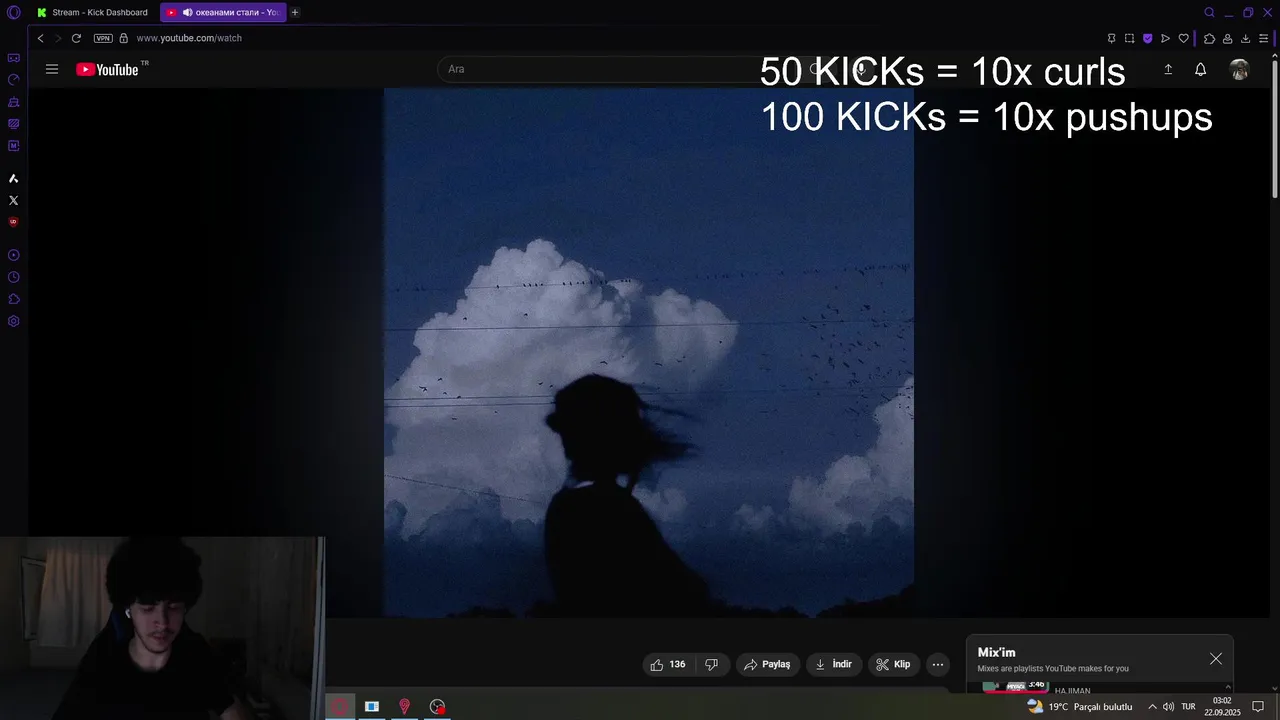Open Easy Setup sliders icon
Screen dimensions: 1280x720
coord(1264,38)
